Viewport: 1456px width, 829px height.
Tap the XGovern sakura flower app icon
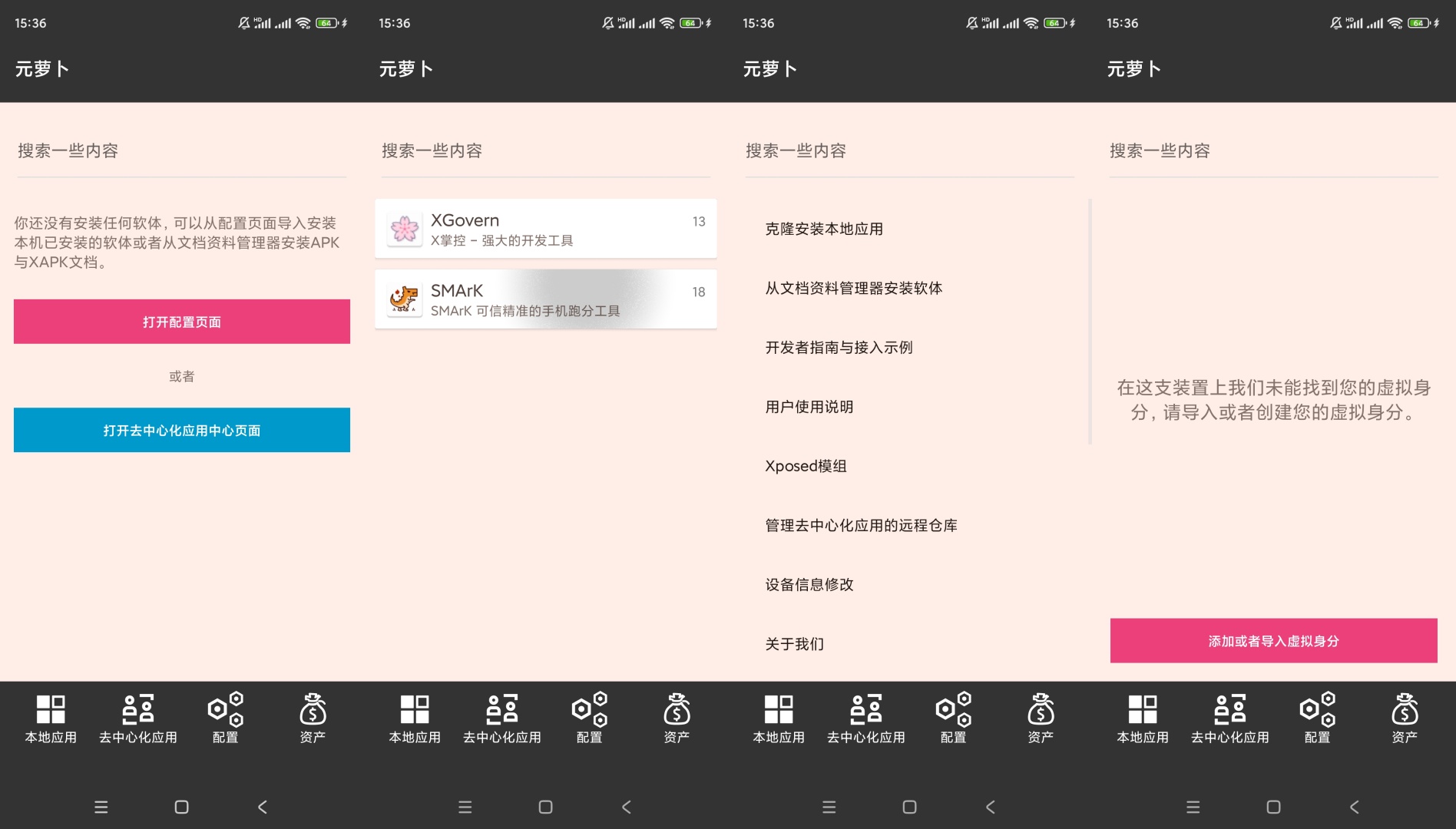(x=404, y=229)
